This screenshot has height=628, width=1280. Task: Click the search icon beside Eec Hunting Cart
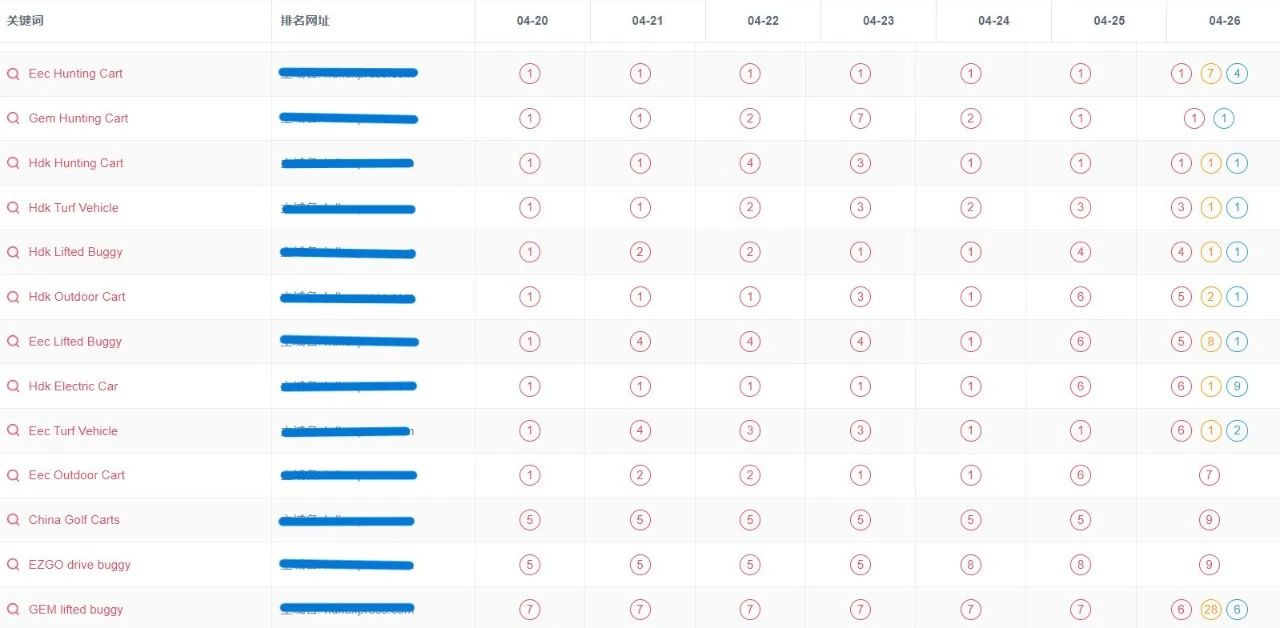click(13, 74)
